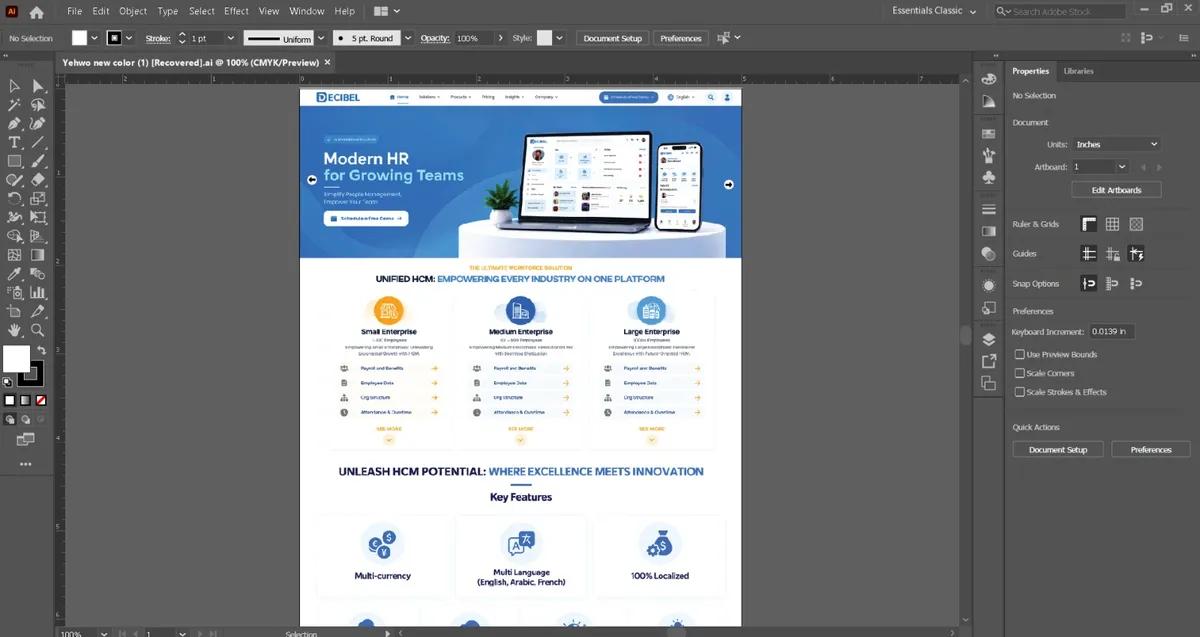Open the Object menu
This screenshot has height=637, width=1200.
tap(133, 11)
